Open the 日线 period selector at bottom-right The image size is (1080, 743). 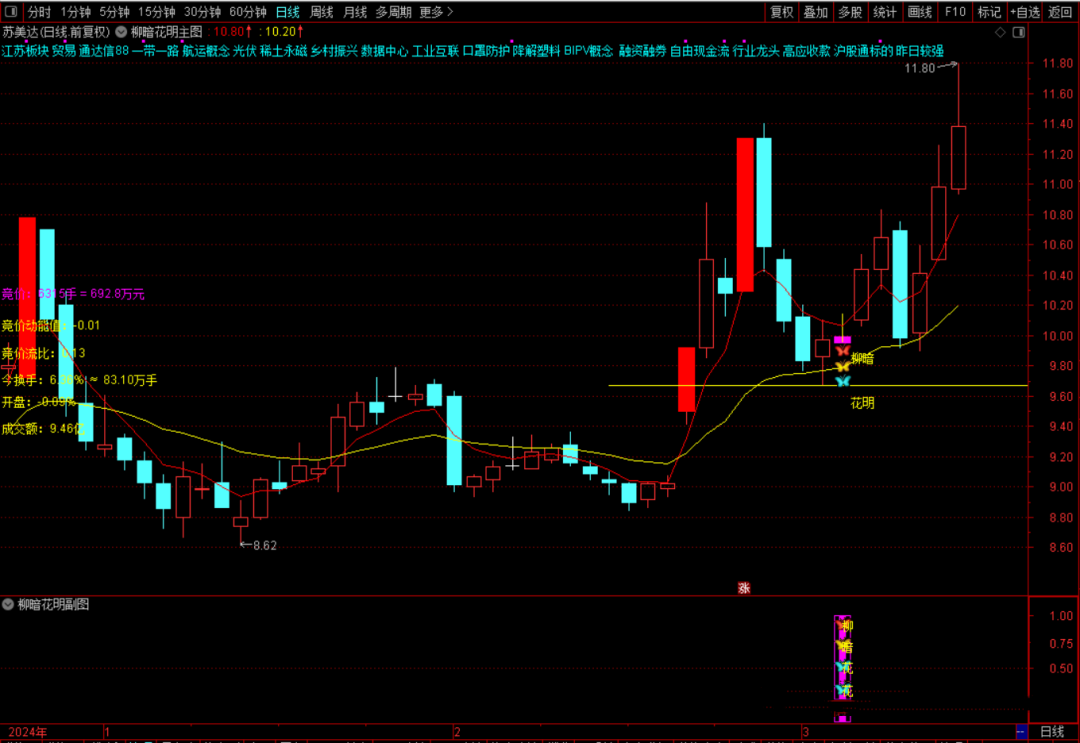(x=1052, y=731)
